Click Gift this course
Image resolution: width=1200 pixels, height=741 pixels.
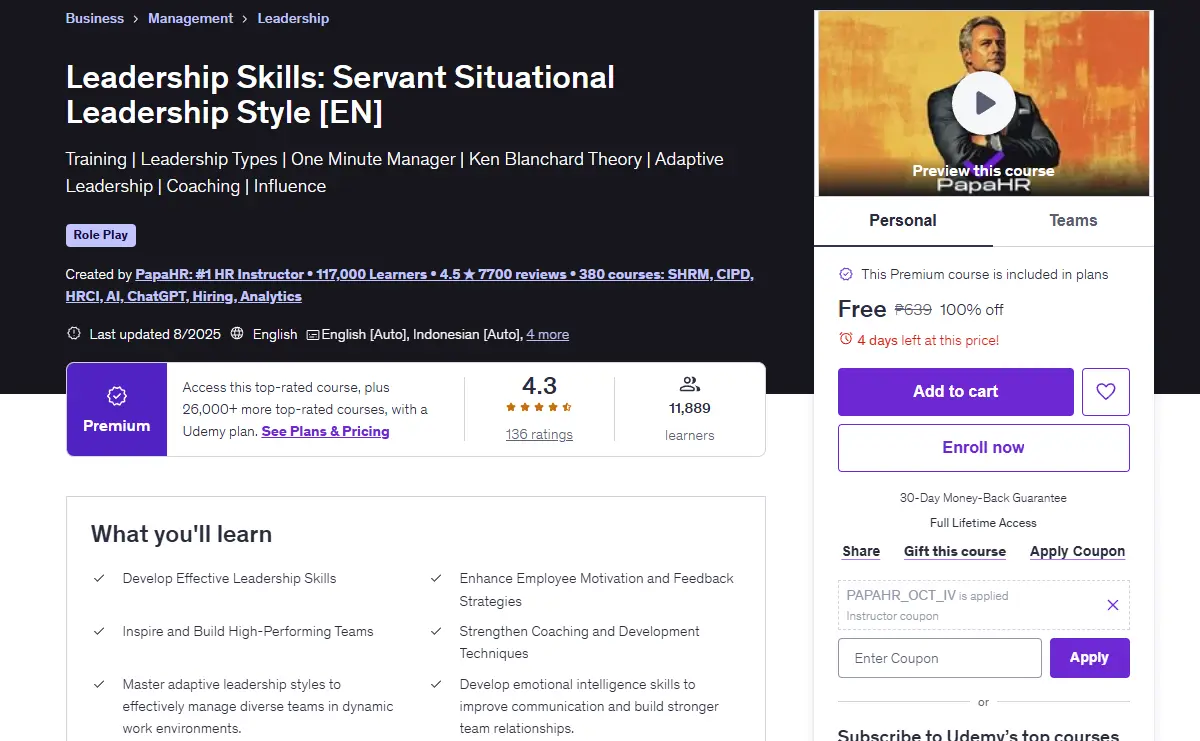tap(955, 551)
